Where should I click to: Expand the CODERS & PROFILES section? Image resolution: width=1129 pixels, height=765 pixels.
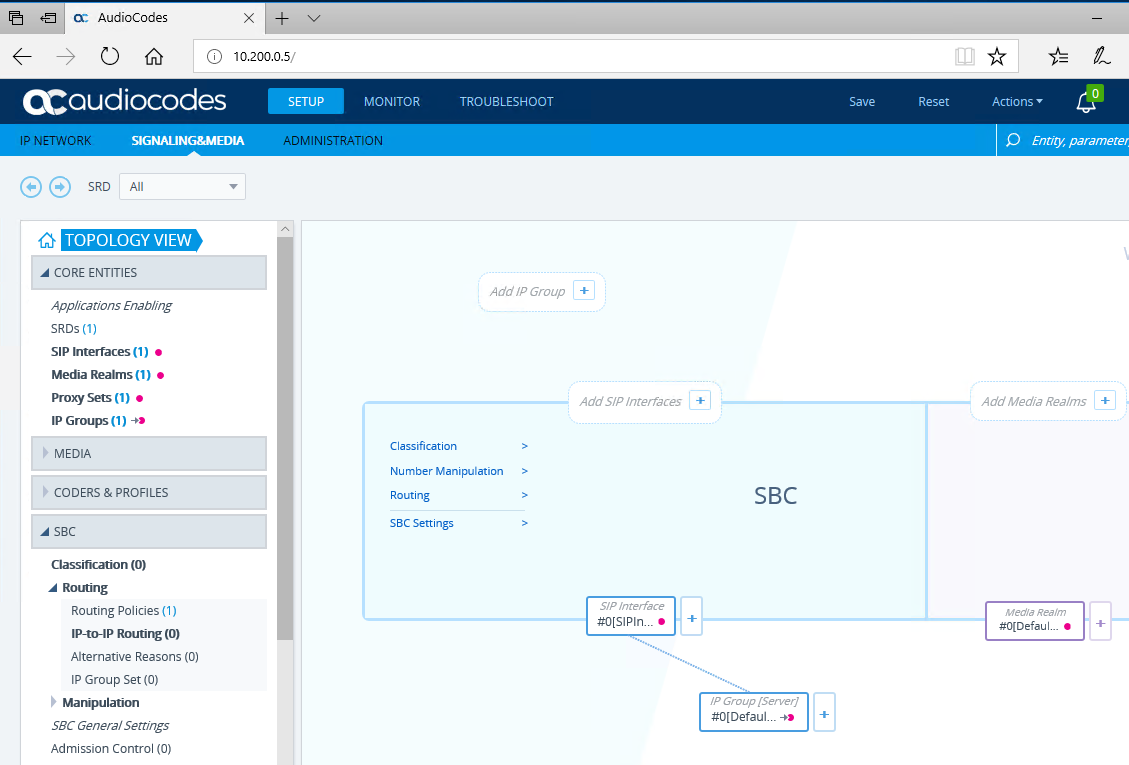tap(149, 493)
